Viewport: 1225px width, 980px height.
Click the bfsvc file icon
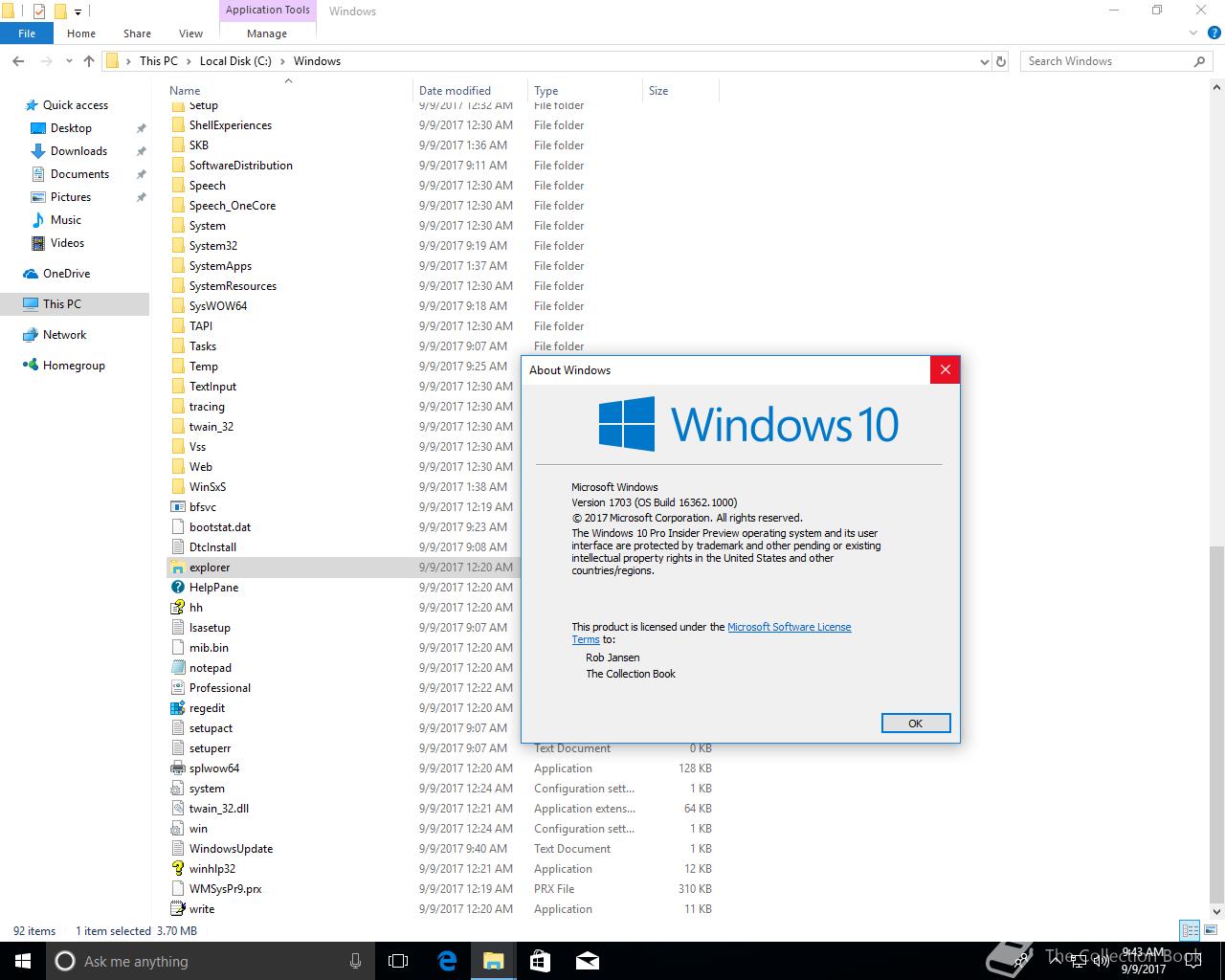(x=177, y=507)
